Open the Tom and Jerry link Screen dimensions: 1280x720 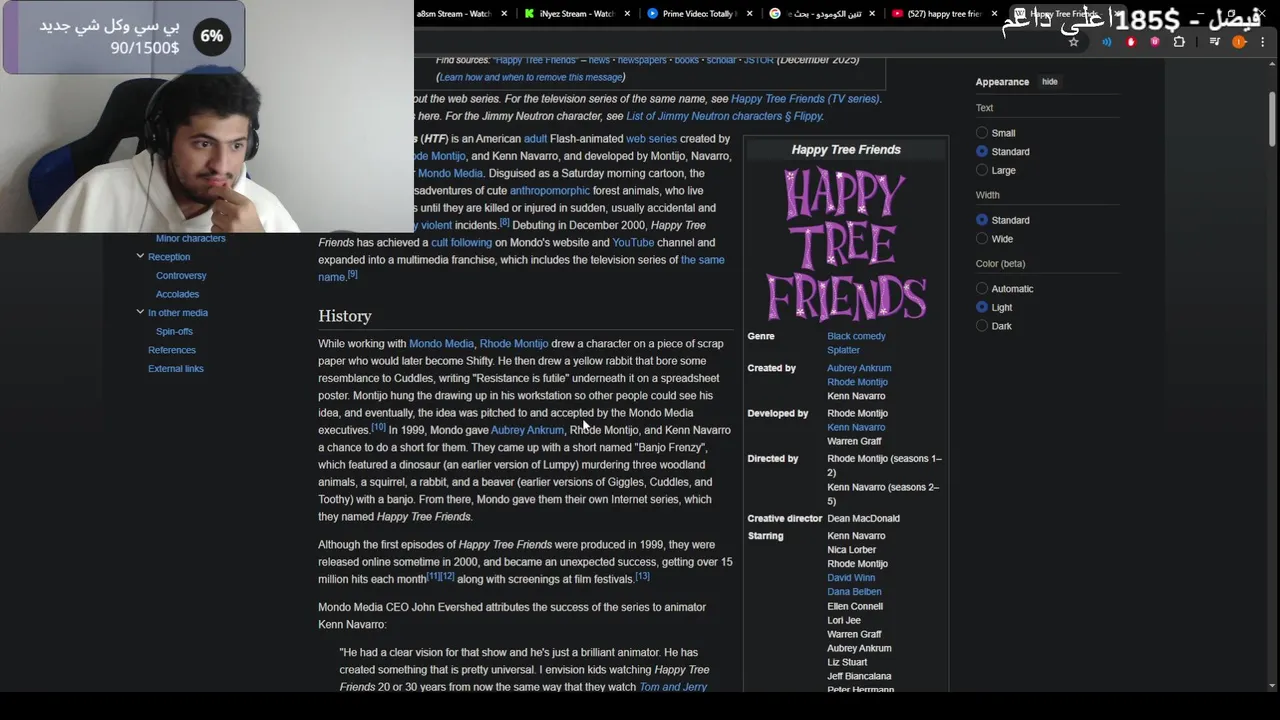[x=673, y=687]
